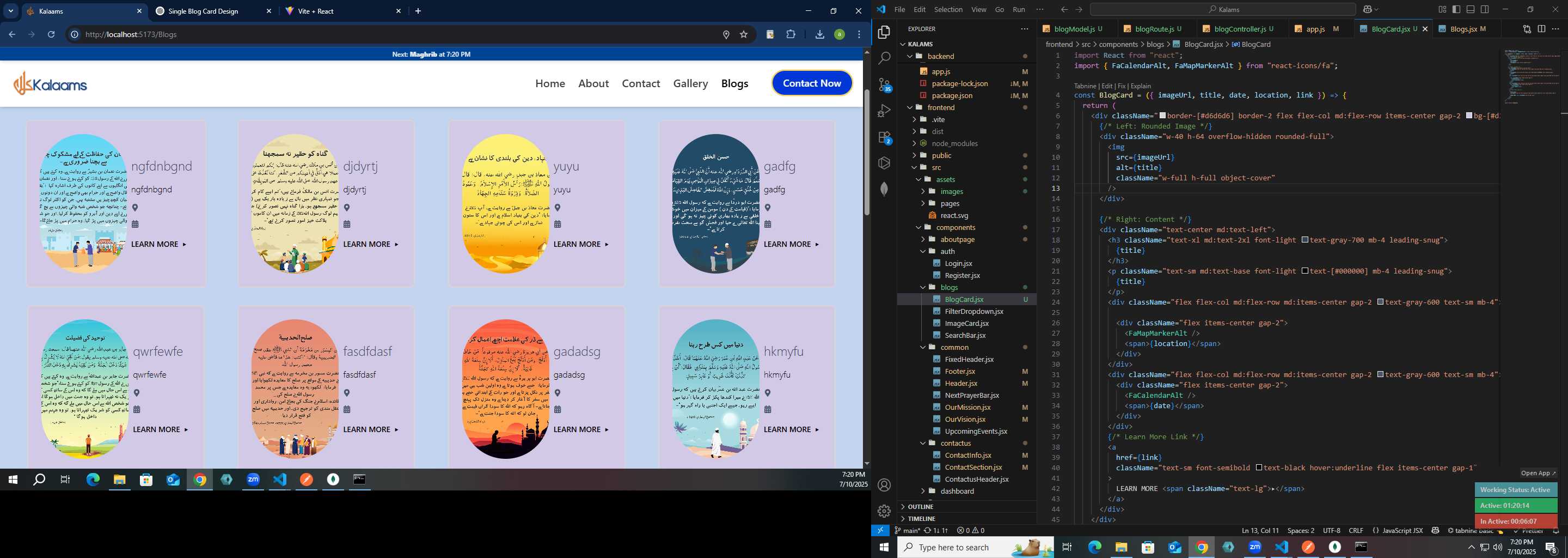
Task: Open Chrome Extensions puzzle icon
Action: [x=791, y=34]
